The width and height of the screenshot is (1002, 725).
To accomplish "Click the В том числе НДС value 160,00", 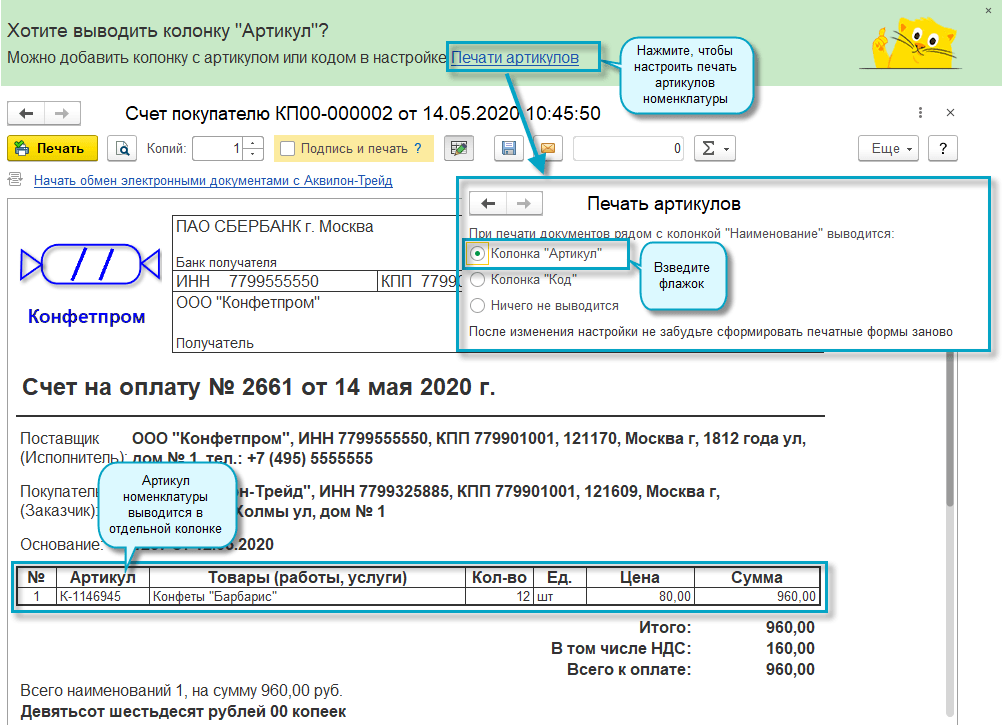I will point(790,648).
